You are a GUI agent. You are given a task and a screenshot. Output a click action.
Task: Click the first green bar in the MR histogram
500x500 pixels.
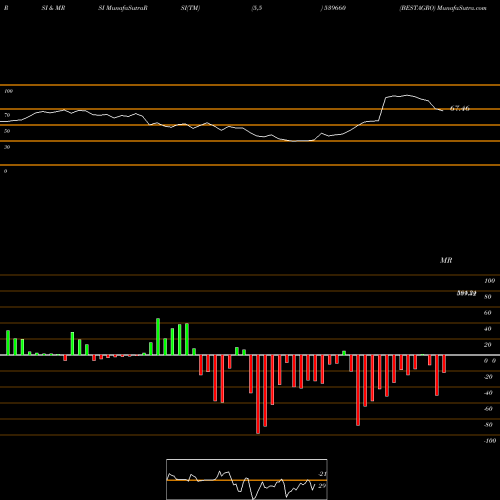(8, 343)
